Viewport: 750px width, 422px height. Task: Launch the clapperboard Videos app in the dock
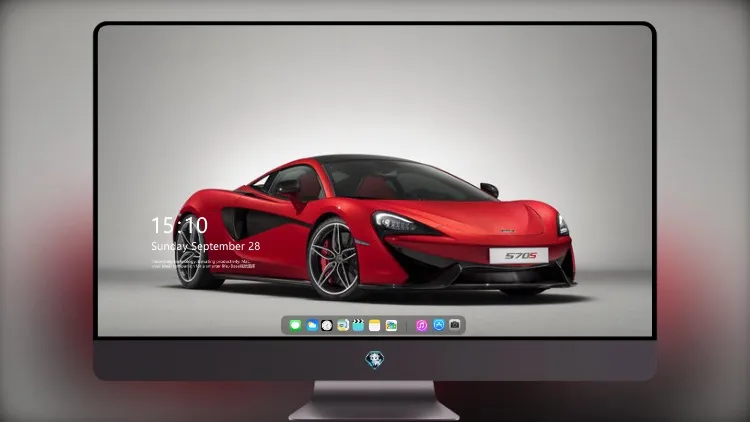pyautogui.click(x=358, y=325)
